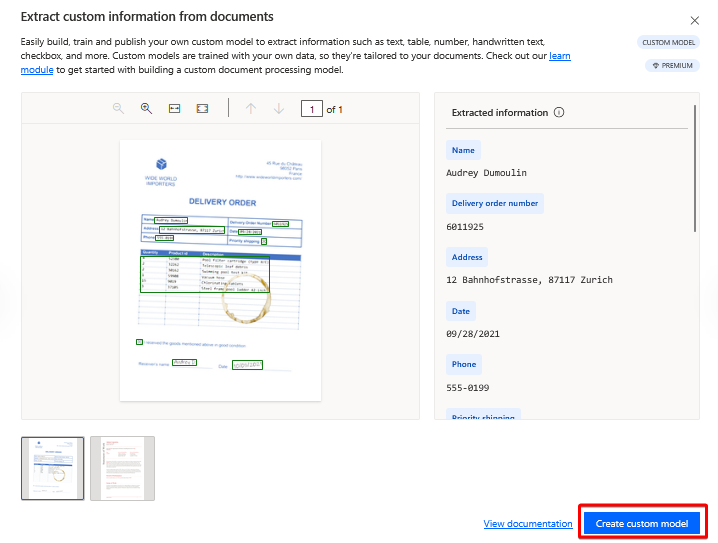This screenshot has width=718, height=543.
Task: Select the delivery order sample thumbnail
Action: (53, 468)
